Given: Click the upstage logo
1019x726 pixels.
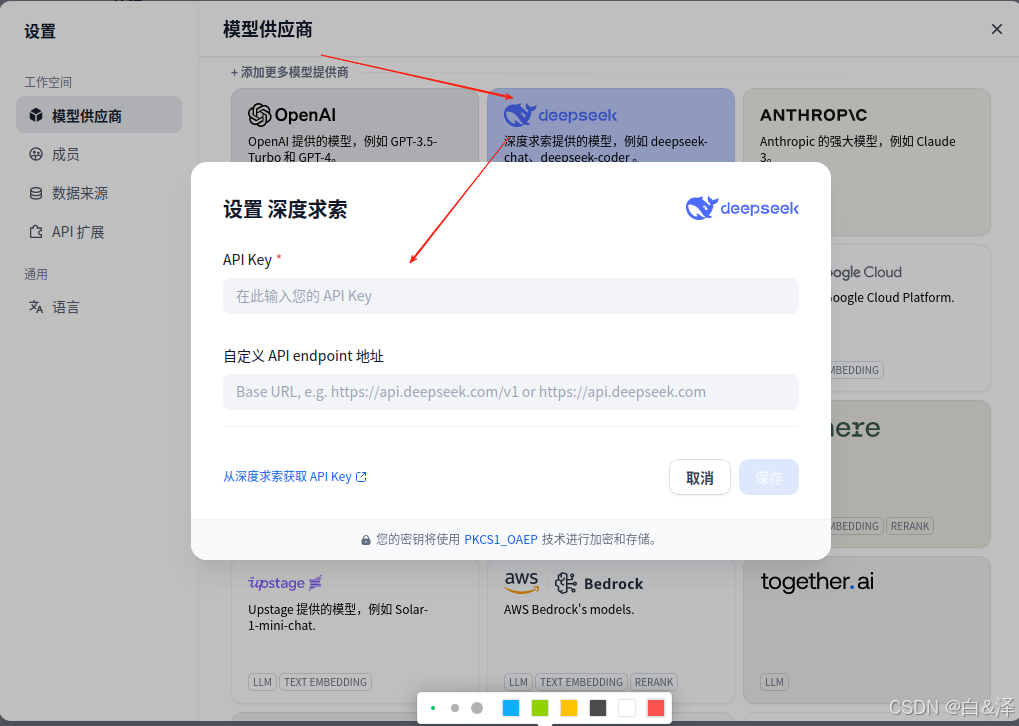Looking at the screenshot, I should 285,583.
